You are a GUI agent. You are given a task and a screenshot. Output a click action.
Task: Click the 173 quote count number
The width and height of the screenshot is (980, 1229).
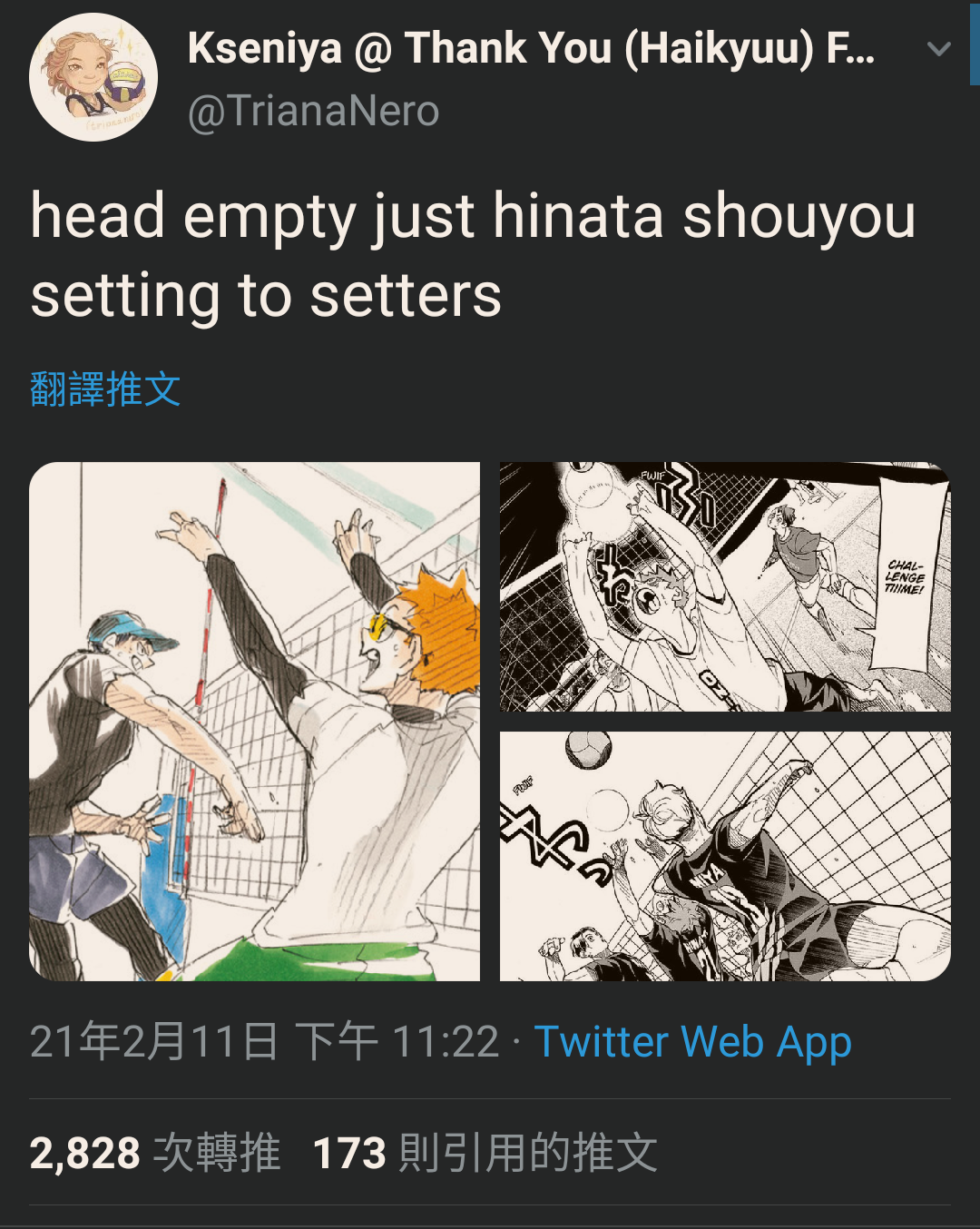[x=349, y=1154]
